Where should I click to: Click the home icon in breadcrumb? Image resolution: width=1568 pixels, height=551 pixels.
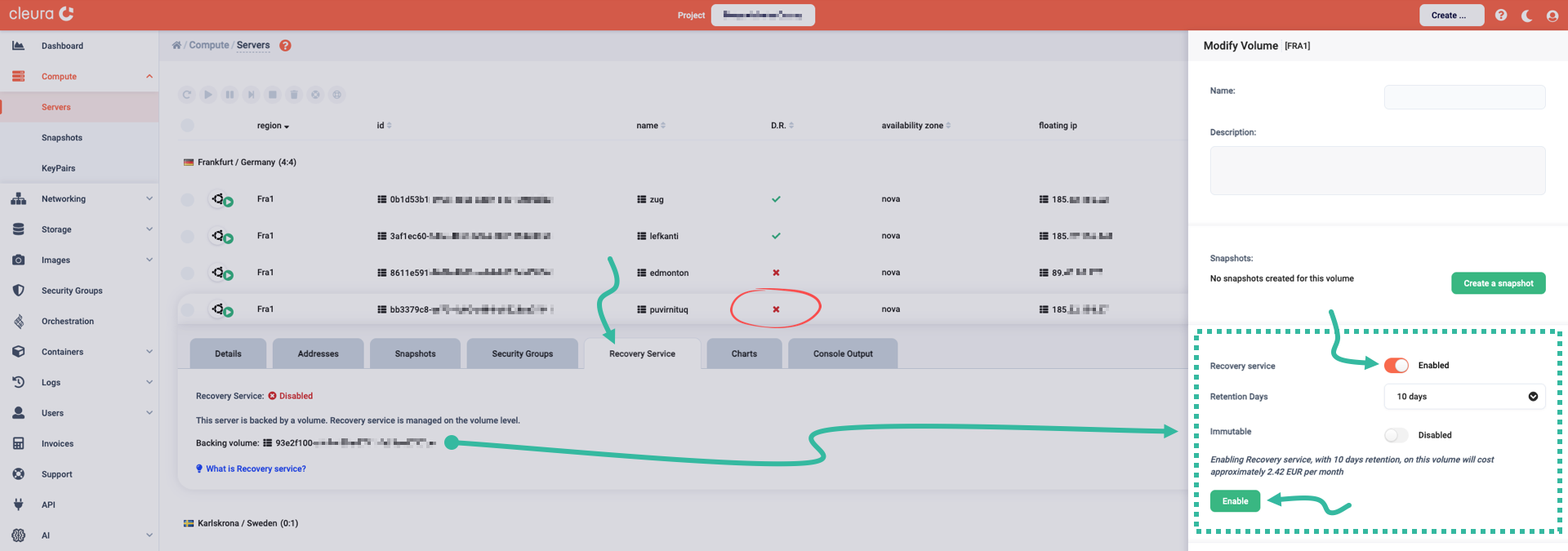click(x=176, y=45)
